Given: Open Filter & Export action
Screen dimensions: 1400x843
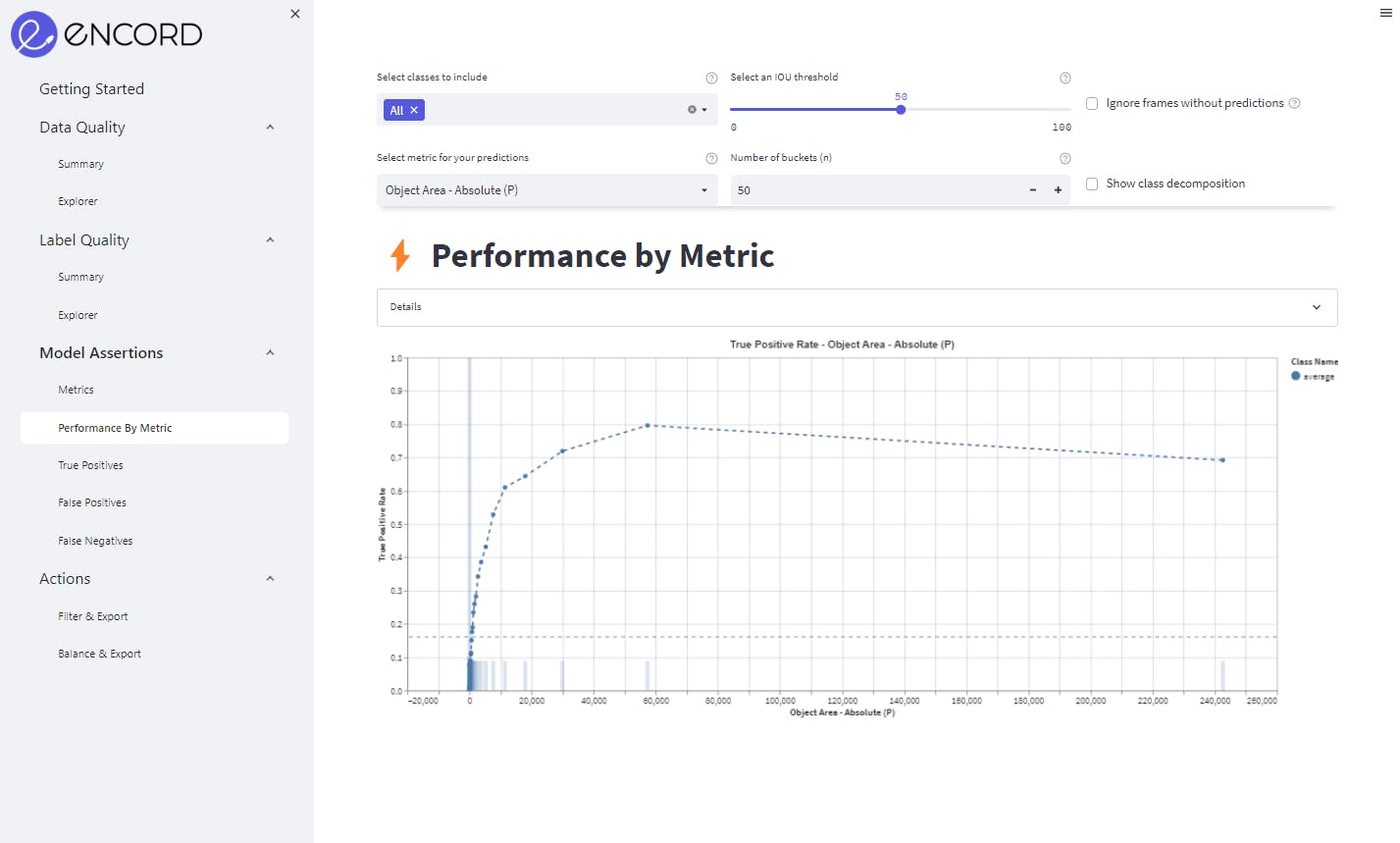Looking at the screenshot, I should click(92, 616).
